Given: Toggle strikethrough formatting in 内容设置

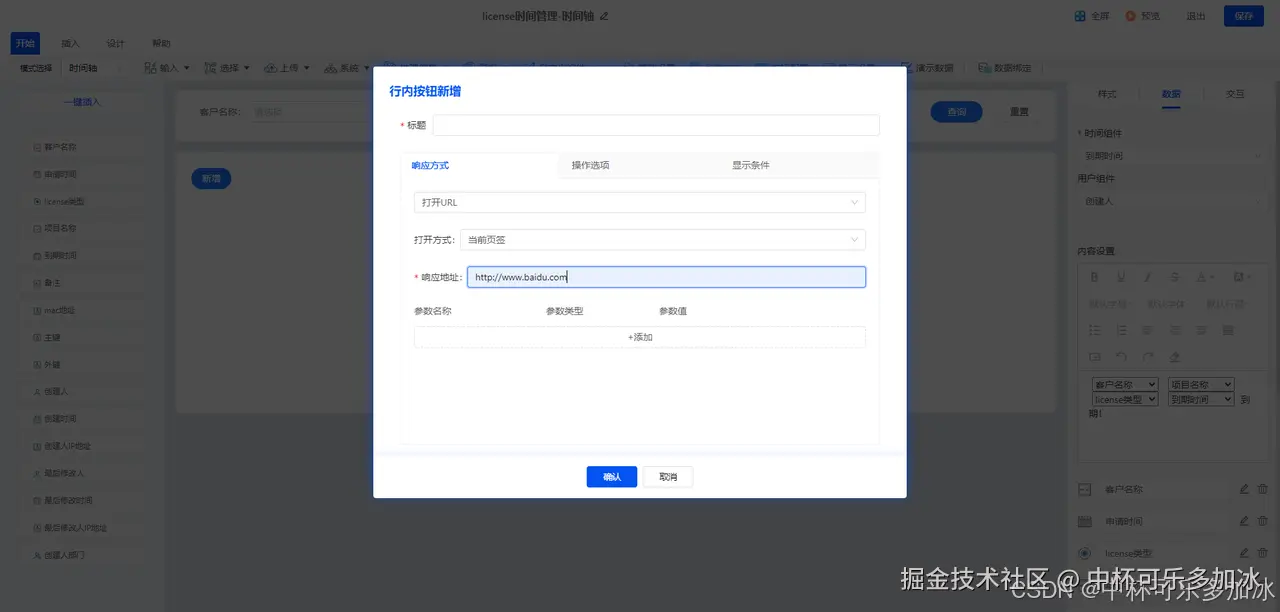Looking at the screenshot, I should pyautogui.click(x=1174, y=277).
